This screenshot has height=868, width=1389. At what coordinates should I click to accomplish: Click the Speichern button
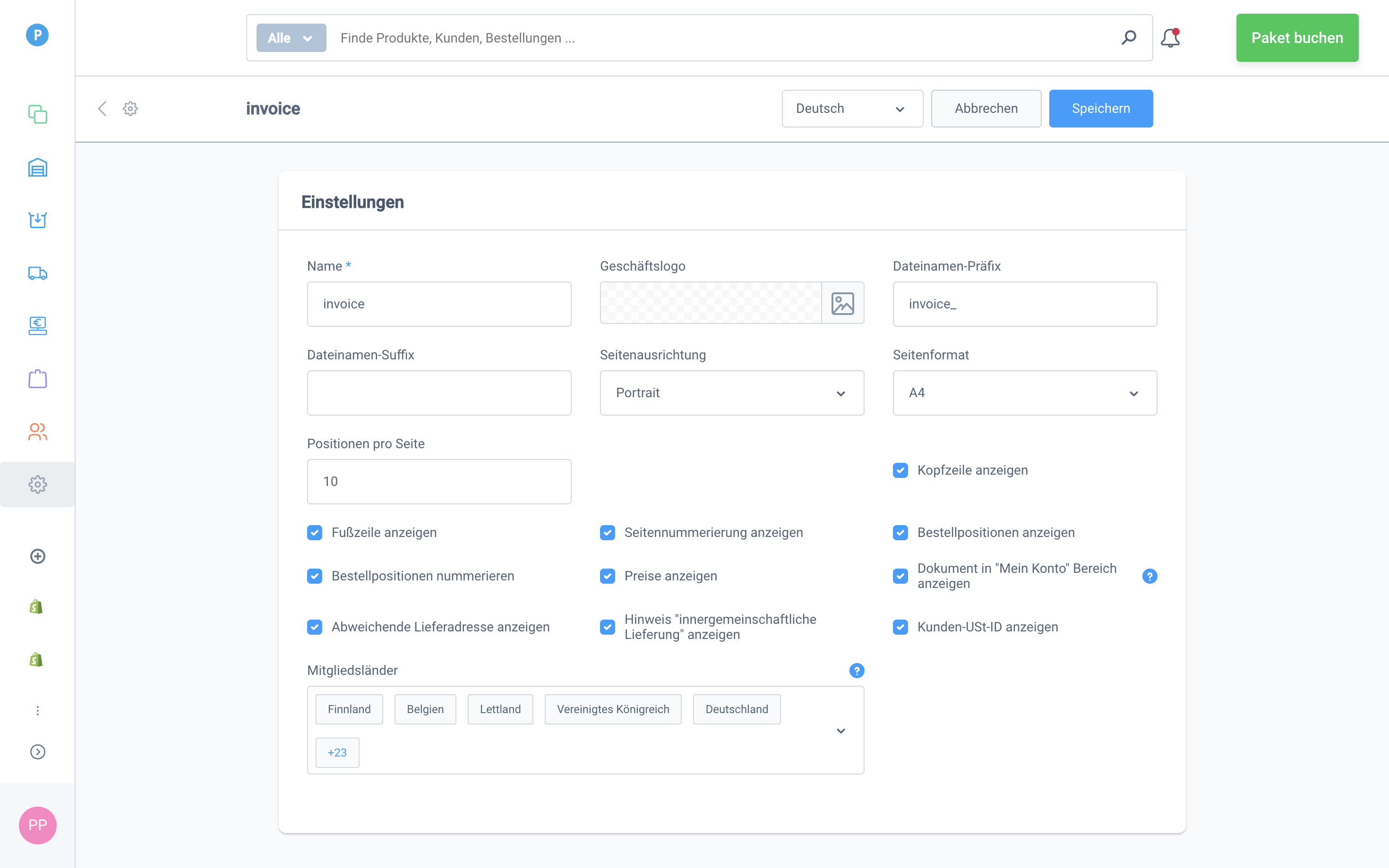(1100, 109)
